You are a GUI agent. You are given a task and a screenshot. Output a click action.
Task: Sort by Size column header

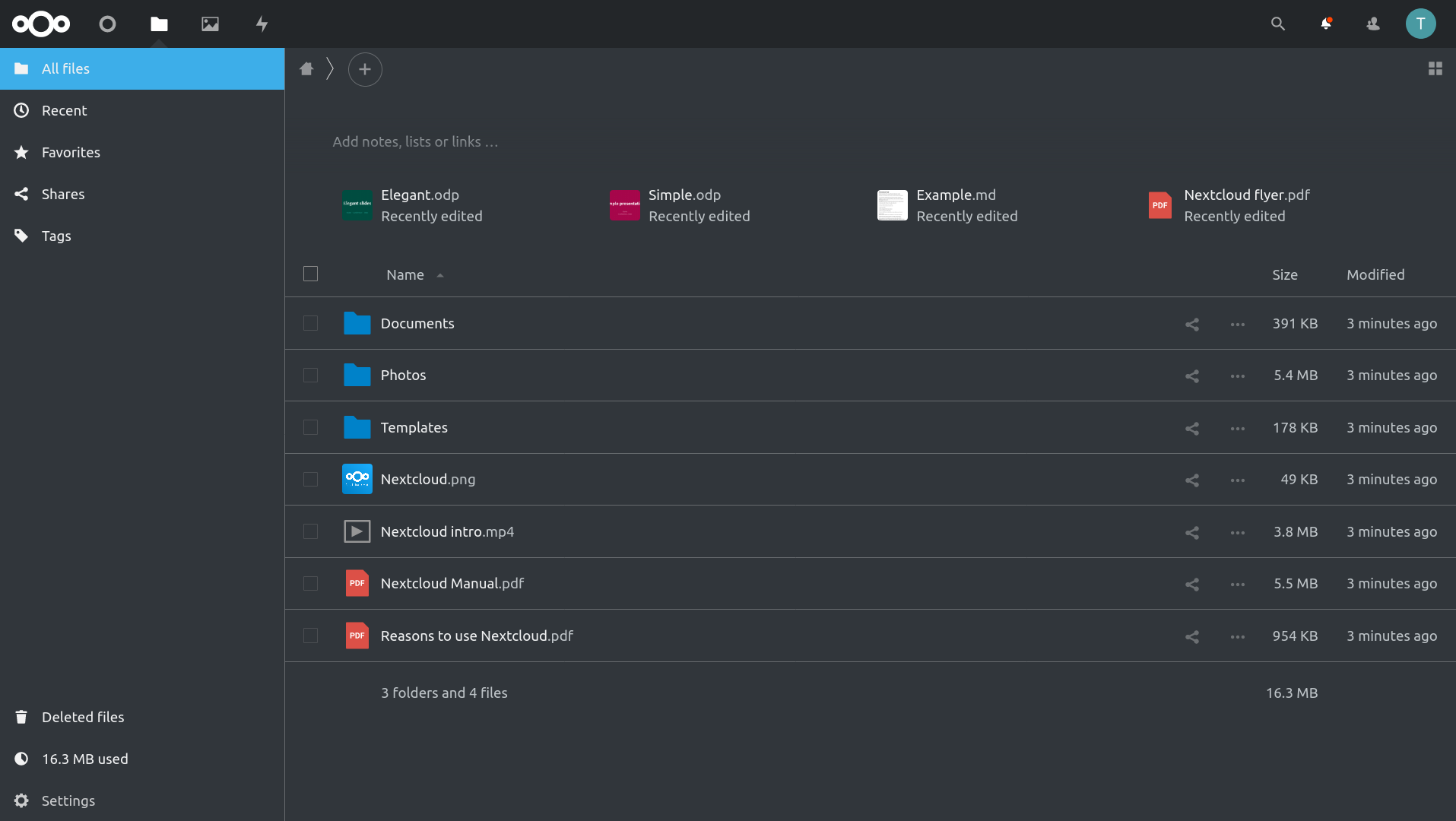point(1284,274)
